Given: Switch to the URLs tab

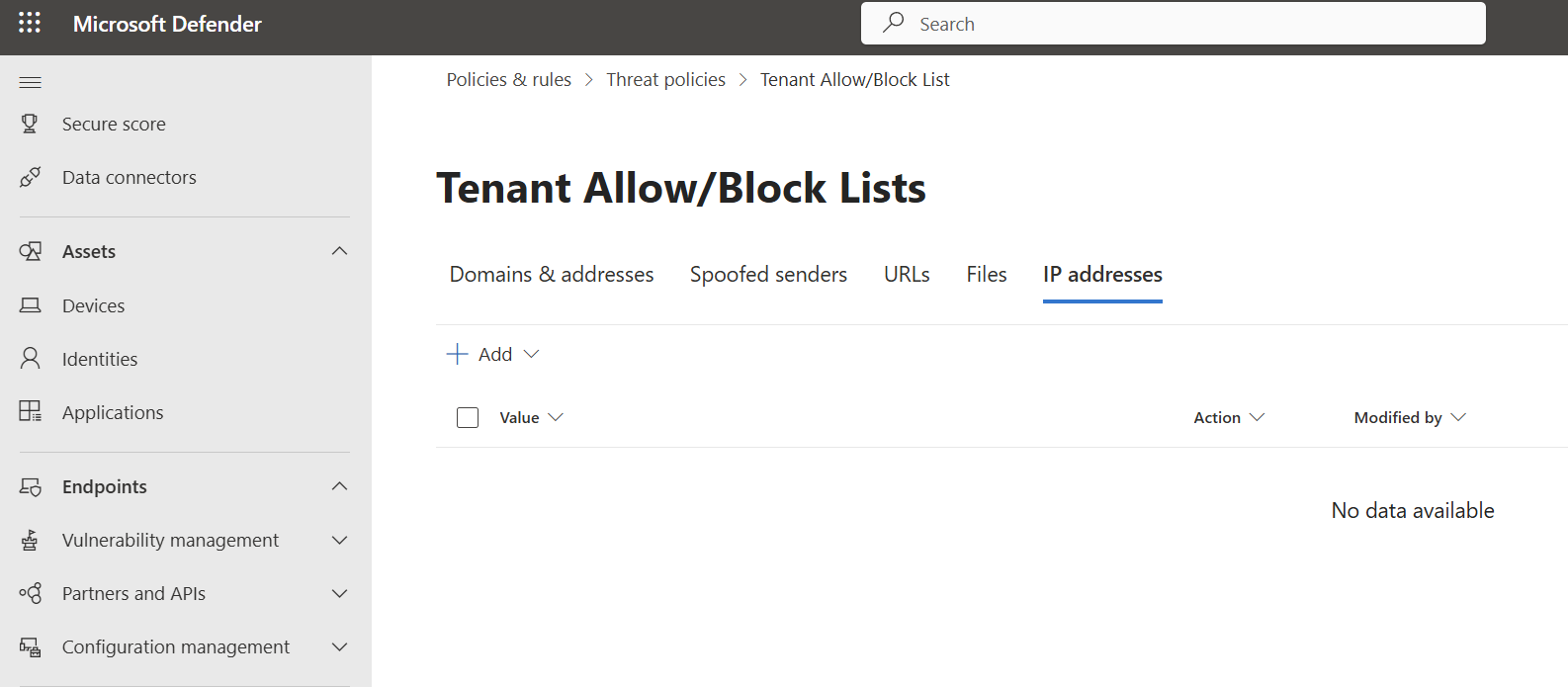Looking at the screenshot, I should point(907,274).
